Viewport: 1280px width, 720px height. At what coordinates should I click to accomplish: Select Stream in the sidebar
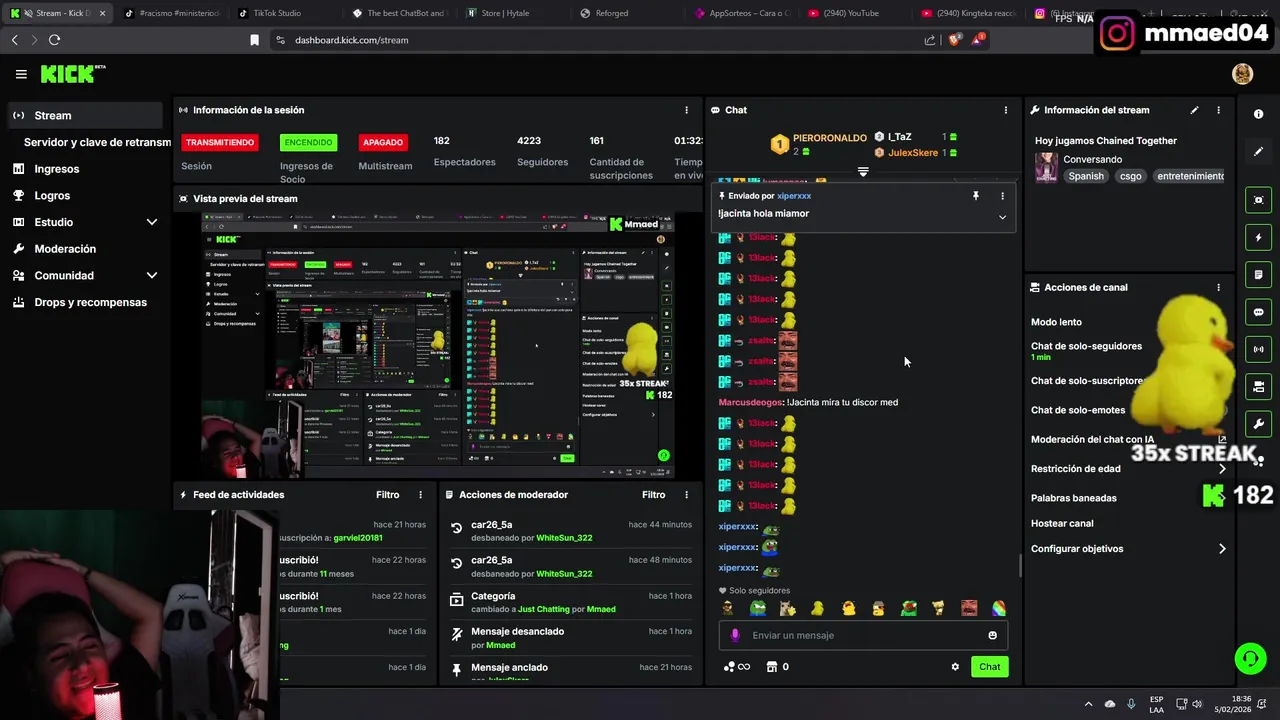click(x=85, y=115)
